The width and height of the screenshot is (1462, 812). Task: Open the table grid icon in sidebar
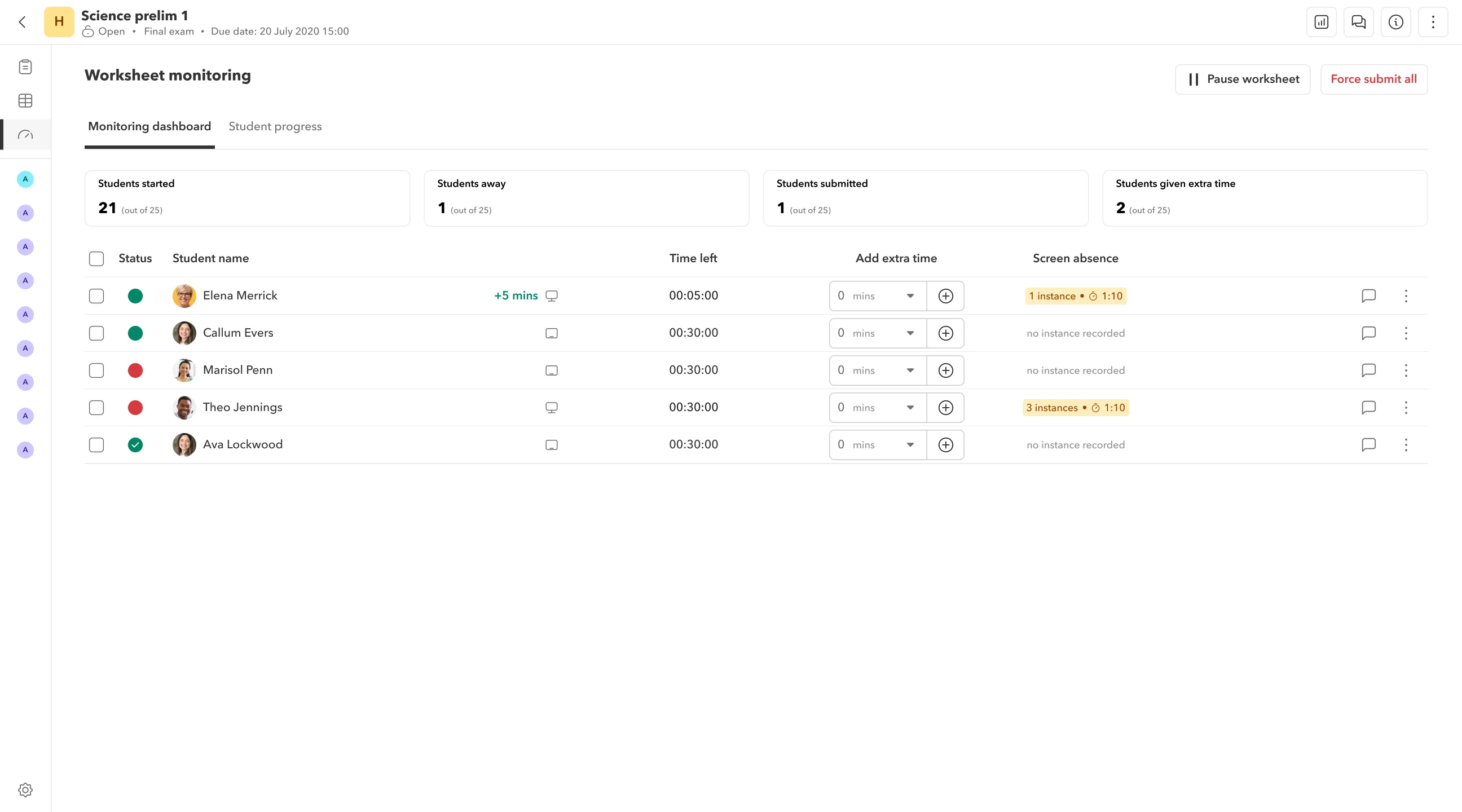point(25,101)
